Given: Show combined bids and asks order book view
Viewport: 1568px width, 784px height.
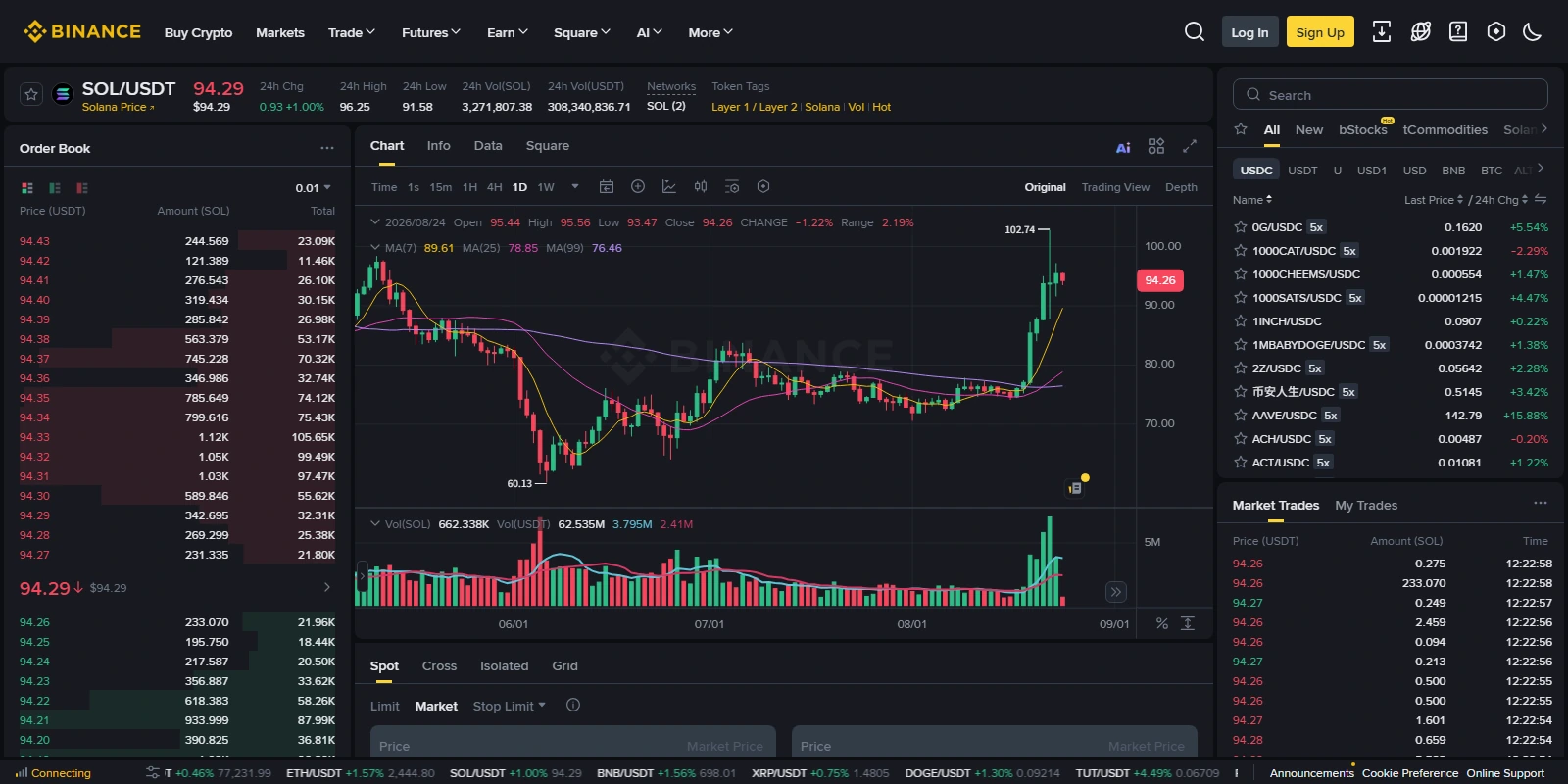Looking at the screenshot, I should (27, 187).
